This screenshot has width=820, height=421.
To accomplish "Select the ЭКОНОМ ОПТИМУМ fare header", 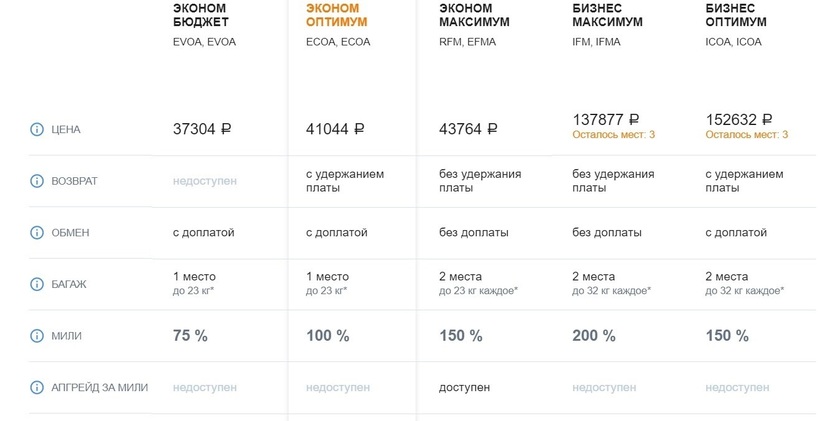I will 336,15.
